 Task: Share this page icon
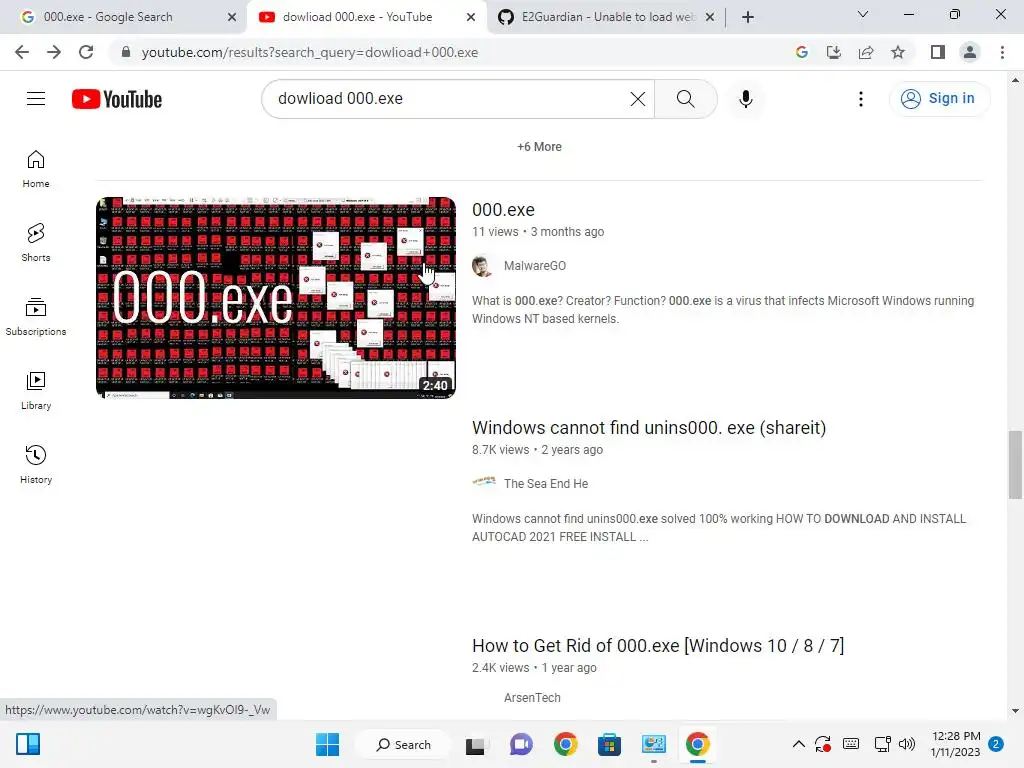coord(866,52)
